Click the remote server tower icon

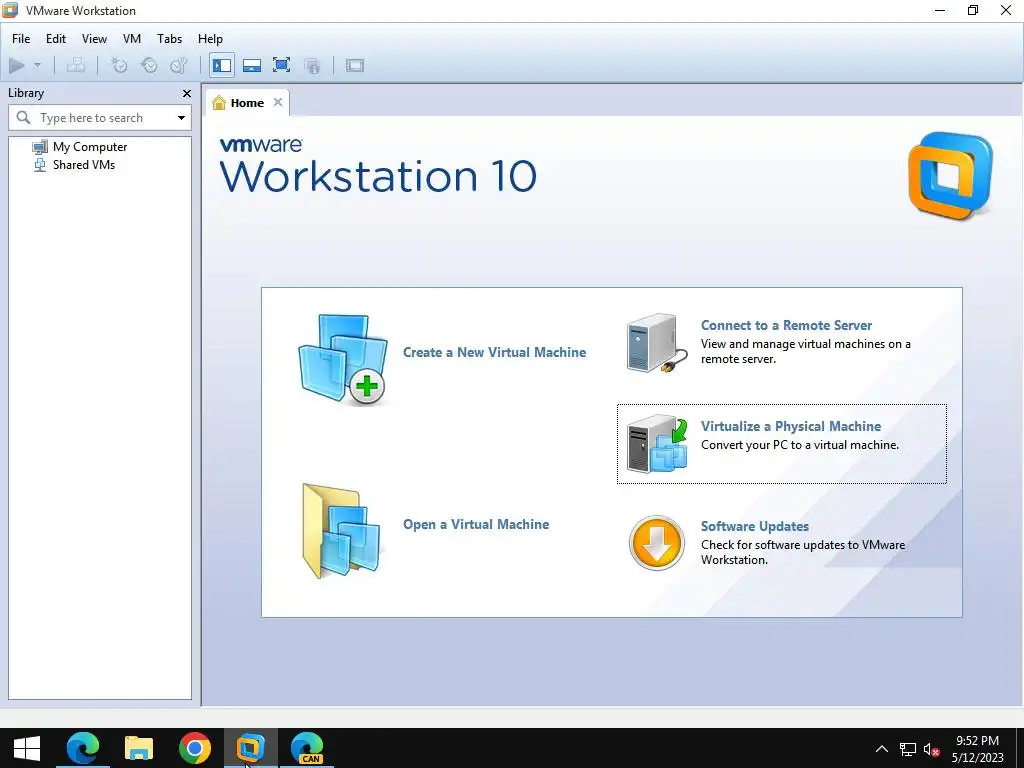pos(656,343)
